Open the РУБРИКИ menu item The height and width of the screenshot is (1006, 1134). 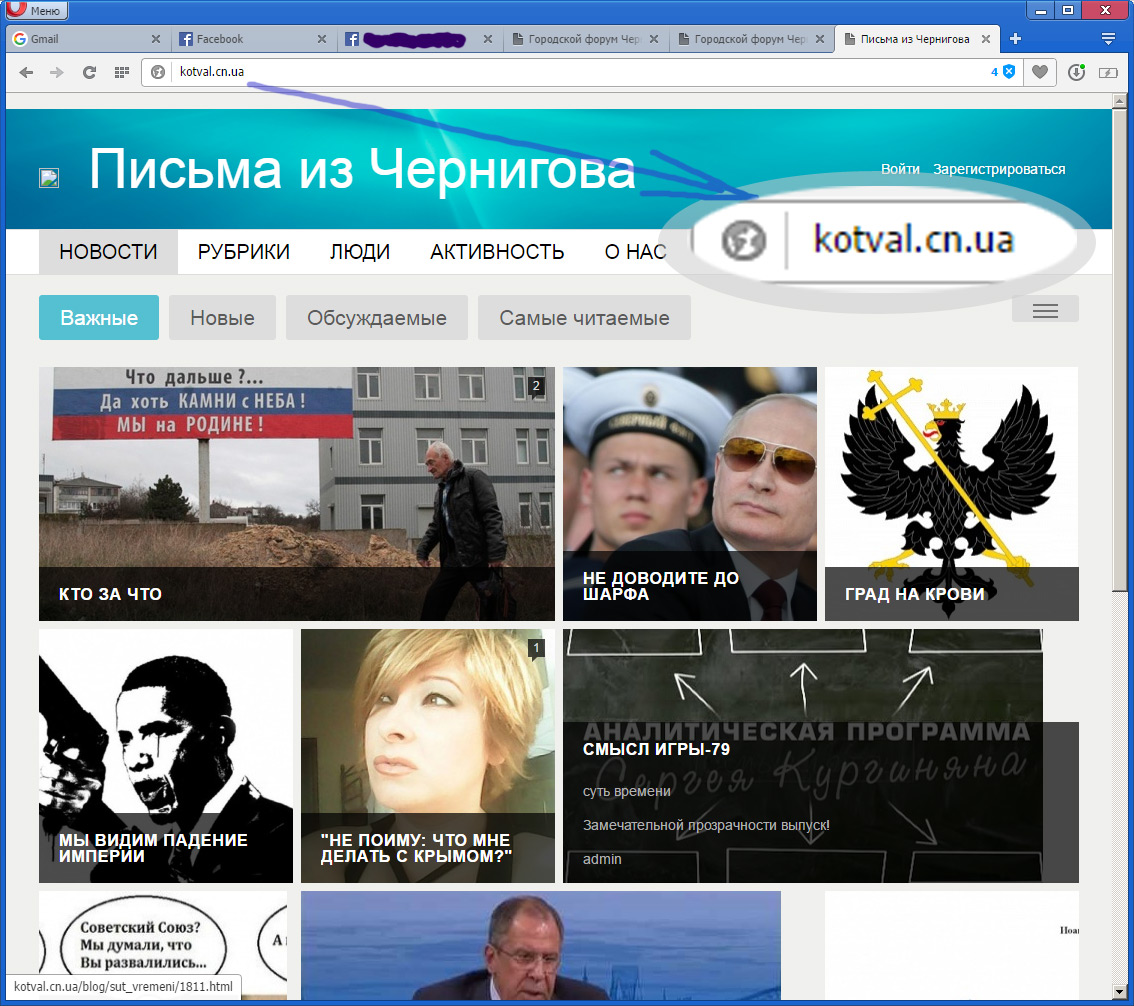tap(244, 252)
